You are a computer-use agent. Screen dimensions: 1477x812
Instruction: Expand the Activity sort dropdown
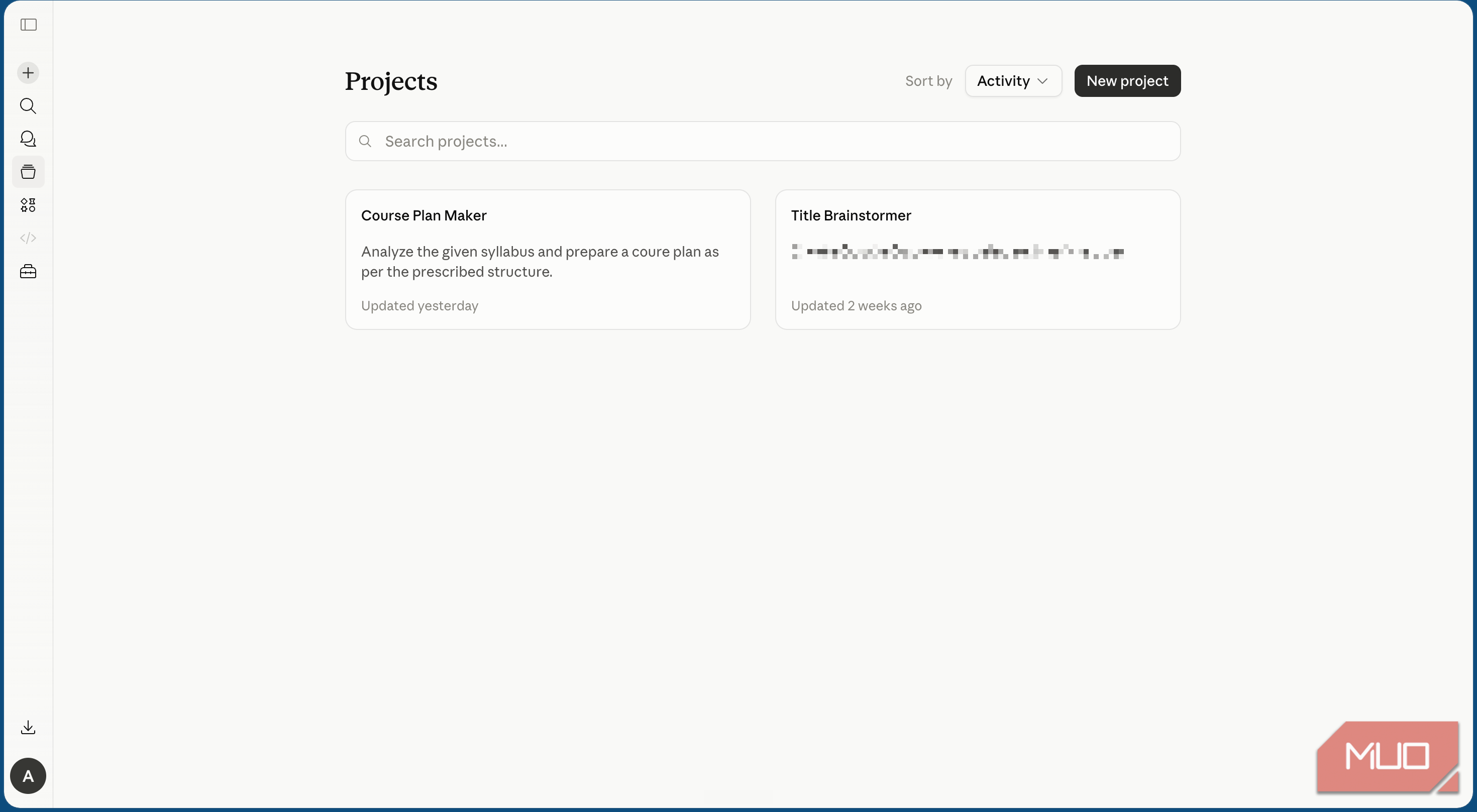tap(1013, 81)
